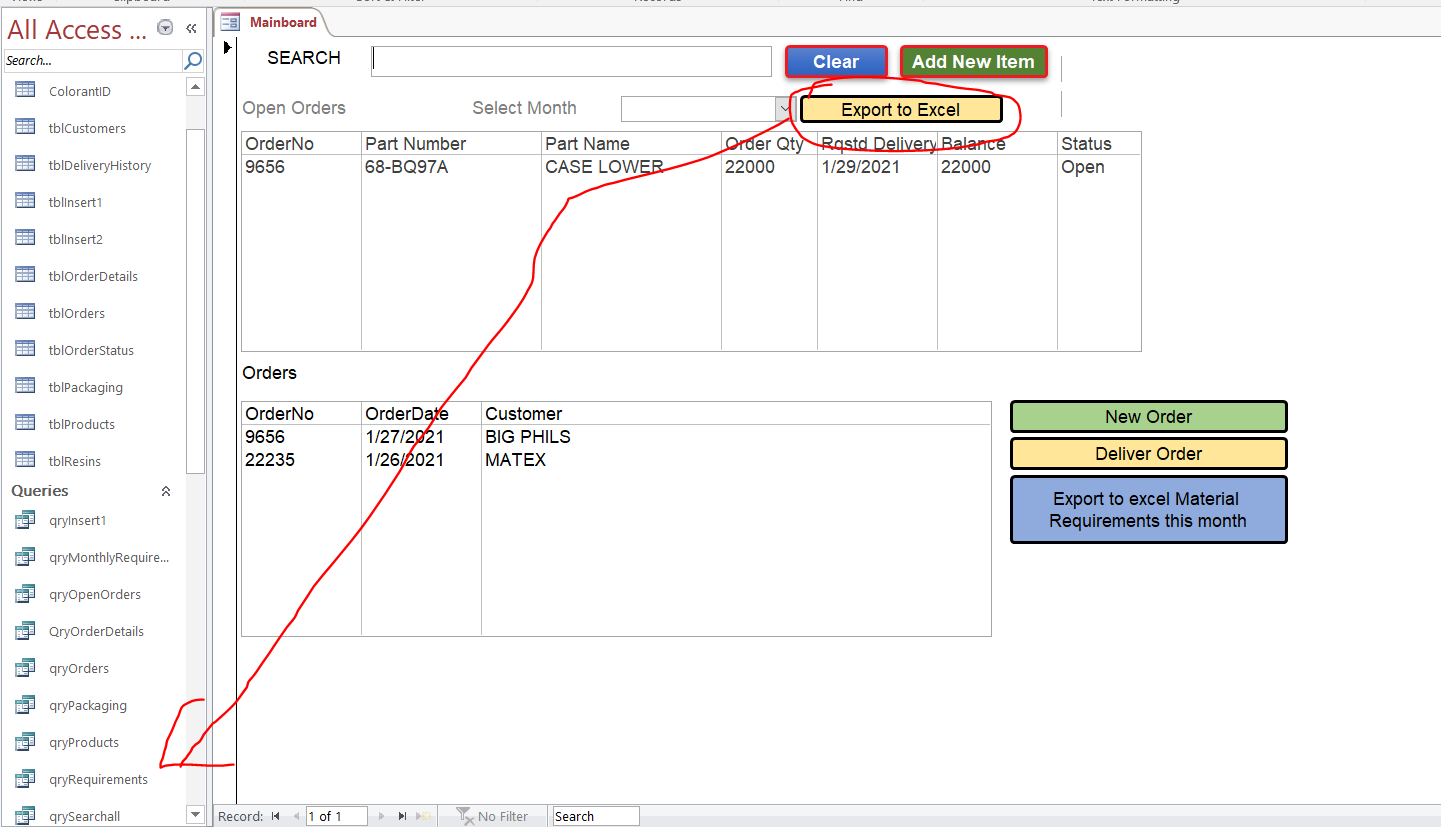Viewport: 1441px width, 827px height.
Task: Select the open order row with CASE LOWER
Action: point(691,167)
